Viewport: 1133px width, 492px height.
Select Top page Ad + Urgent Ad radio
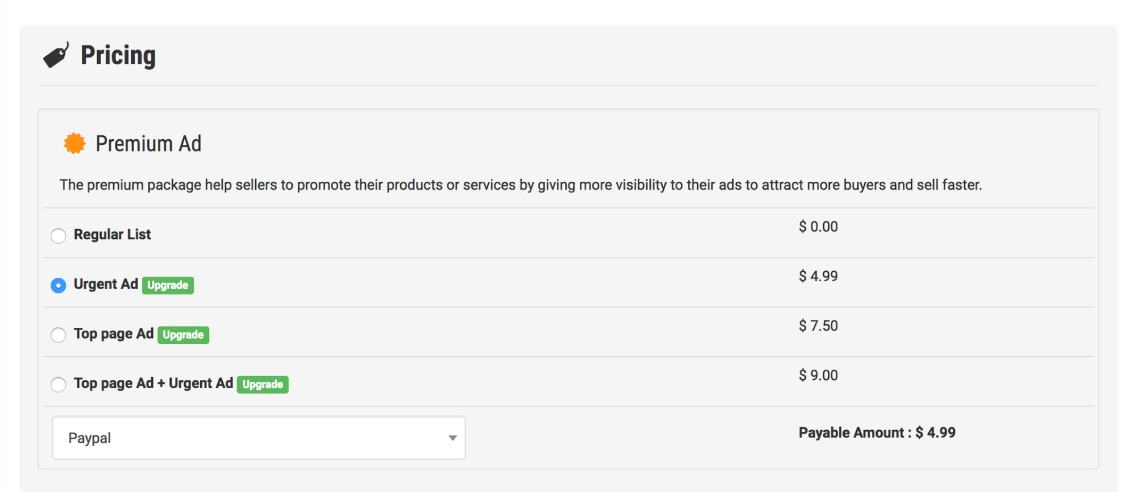(x=58, y=384)
